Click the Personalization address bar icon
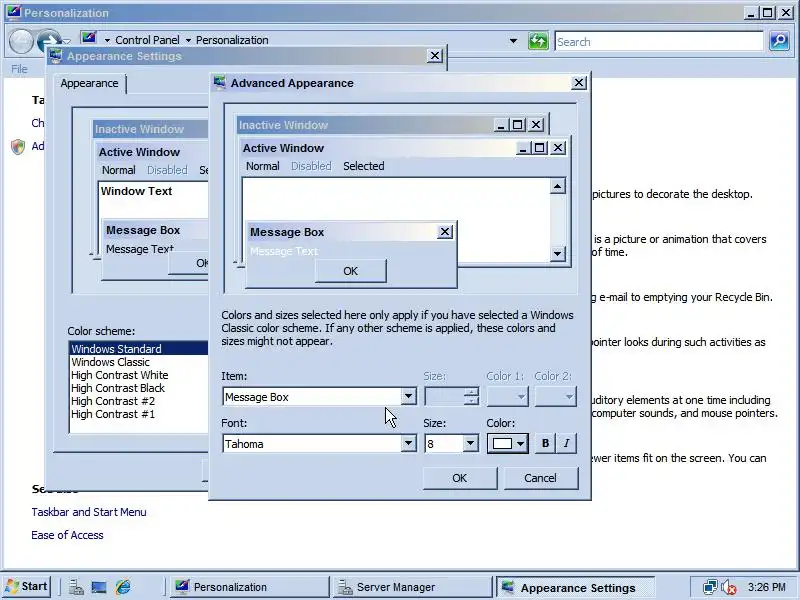800x600 pixels. coord(89,38)
